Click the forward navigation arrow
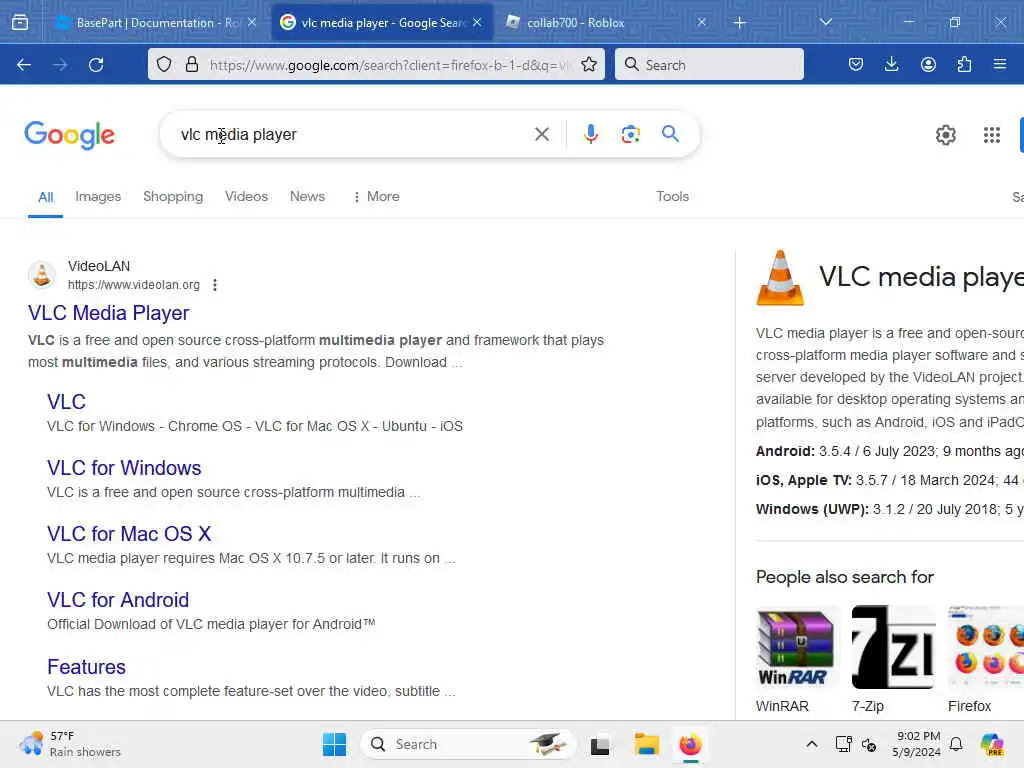The height and width of the screenshot is (768, 1024). [x=60, y=65]
